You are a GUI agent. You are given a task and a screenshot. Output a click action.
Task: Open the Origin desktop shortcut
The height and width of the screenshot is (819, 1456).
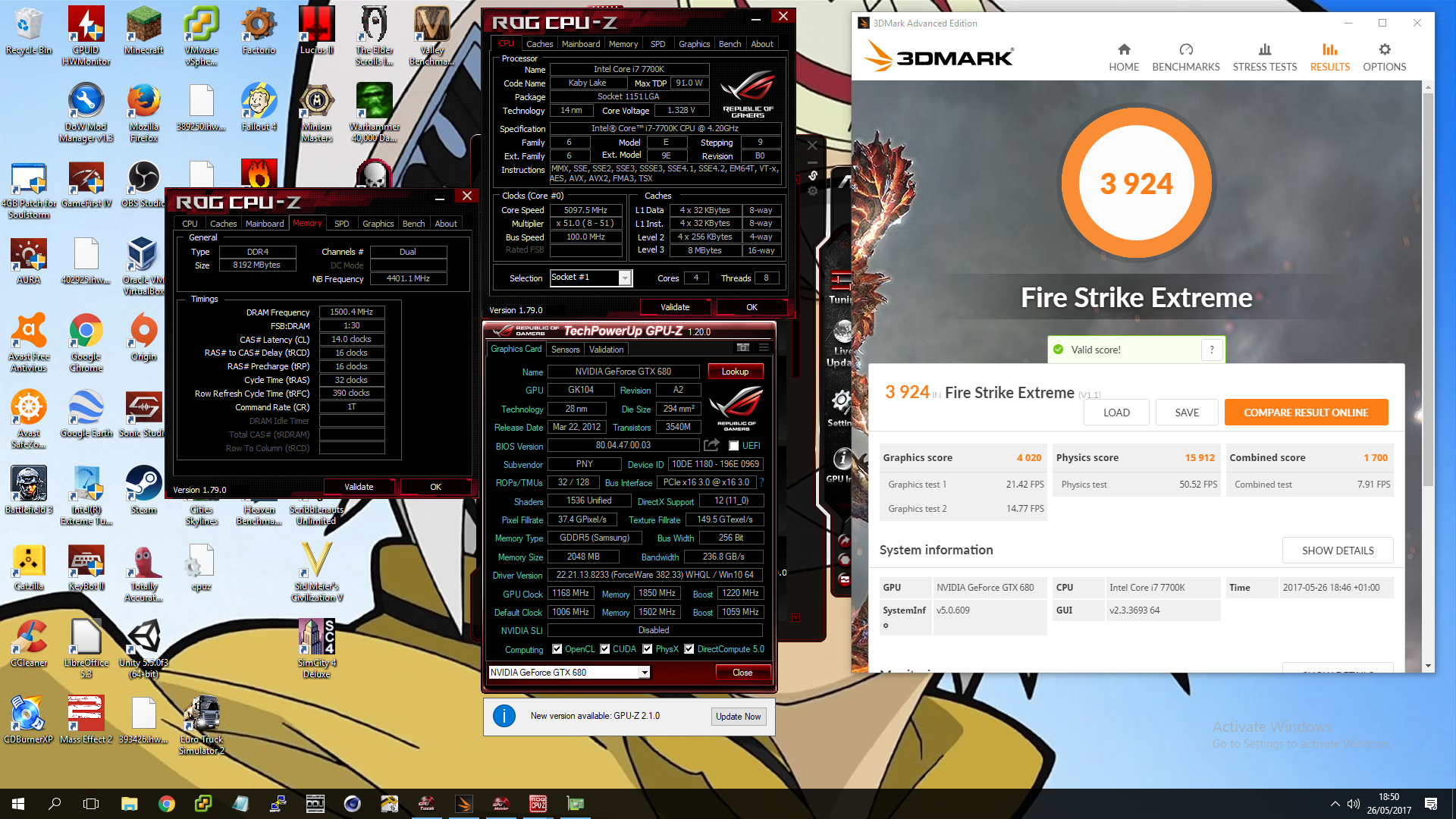coord(143,337)
